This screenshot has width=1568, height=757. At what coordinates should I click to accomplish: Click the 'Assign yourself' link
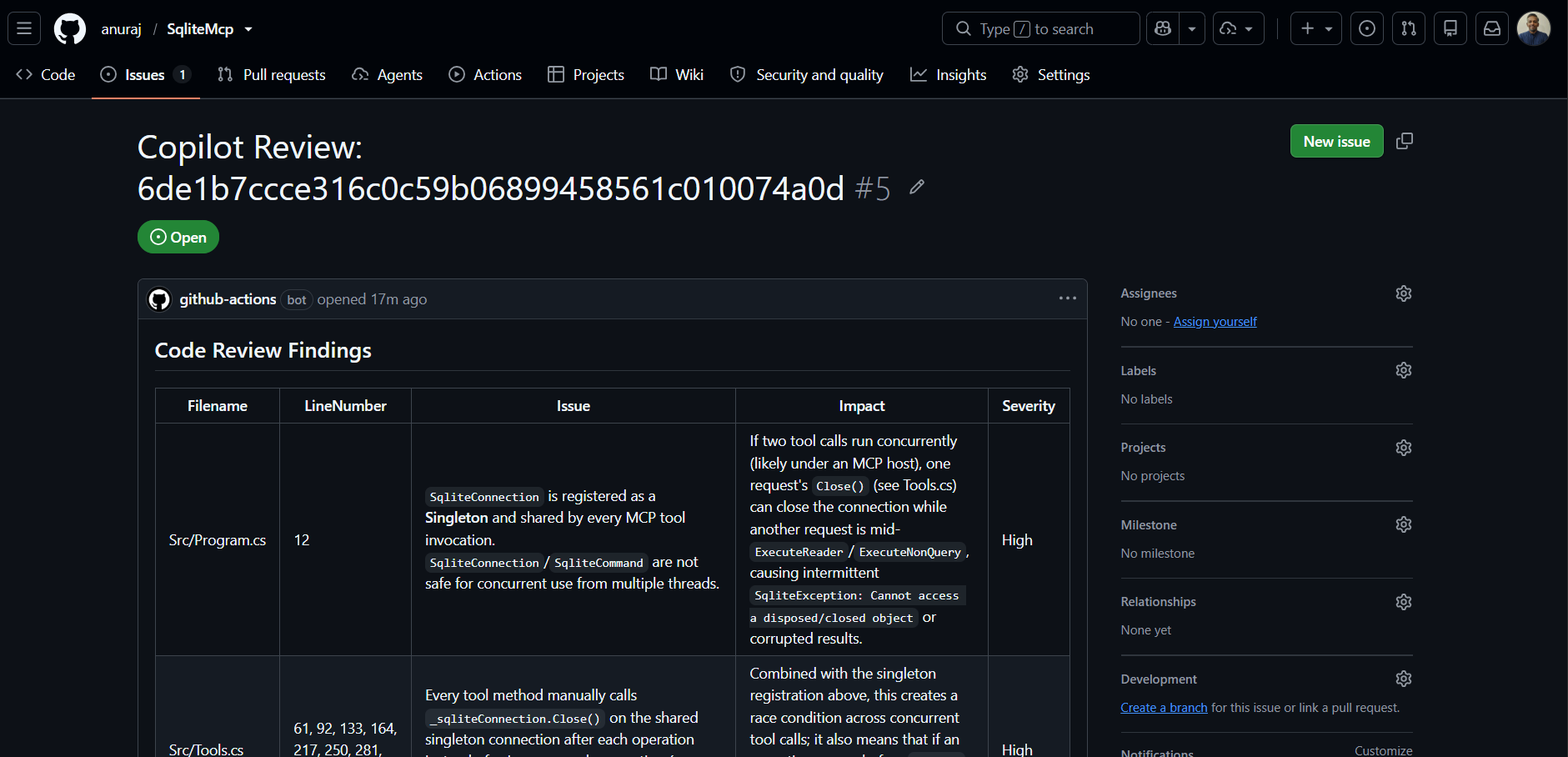(1215, 322)
